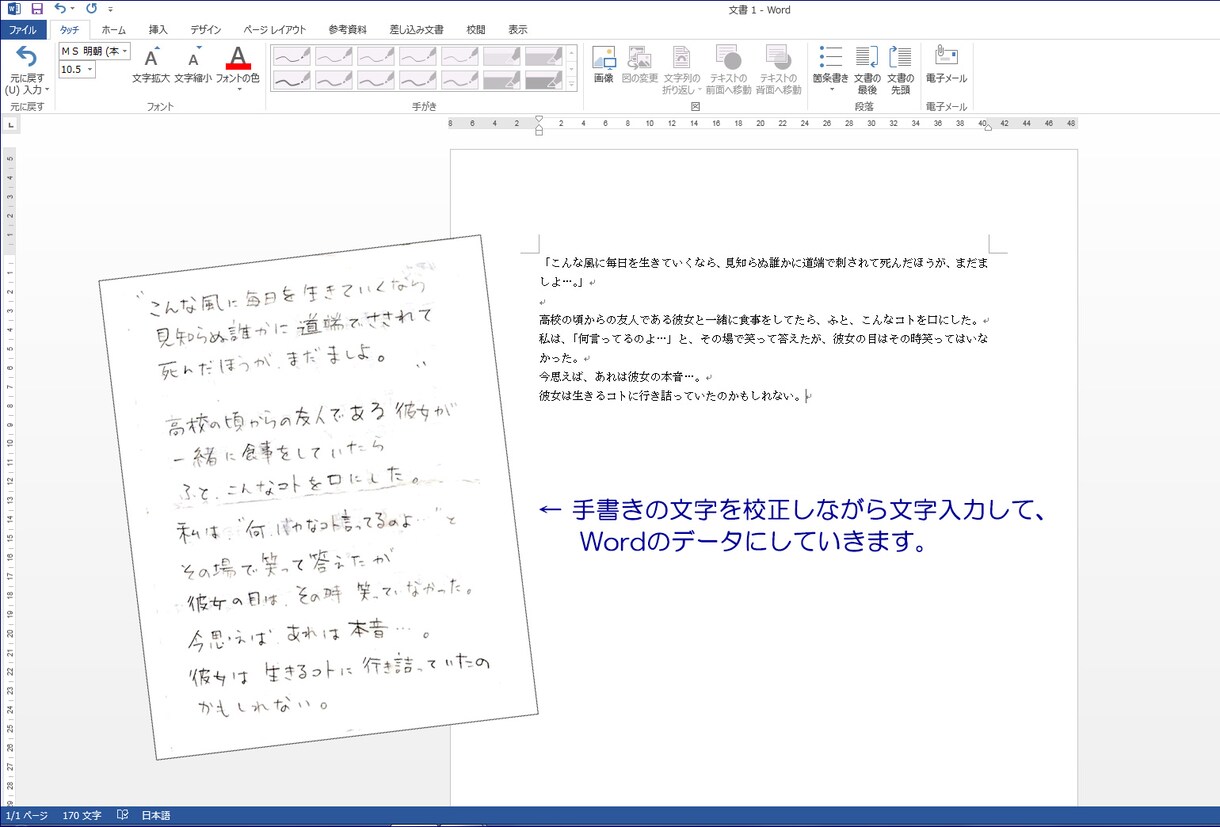
Task: Switch to the ホーム ribbon tab
Action: pos(114,30)
